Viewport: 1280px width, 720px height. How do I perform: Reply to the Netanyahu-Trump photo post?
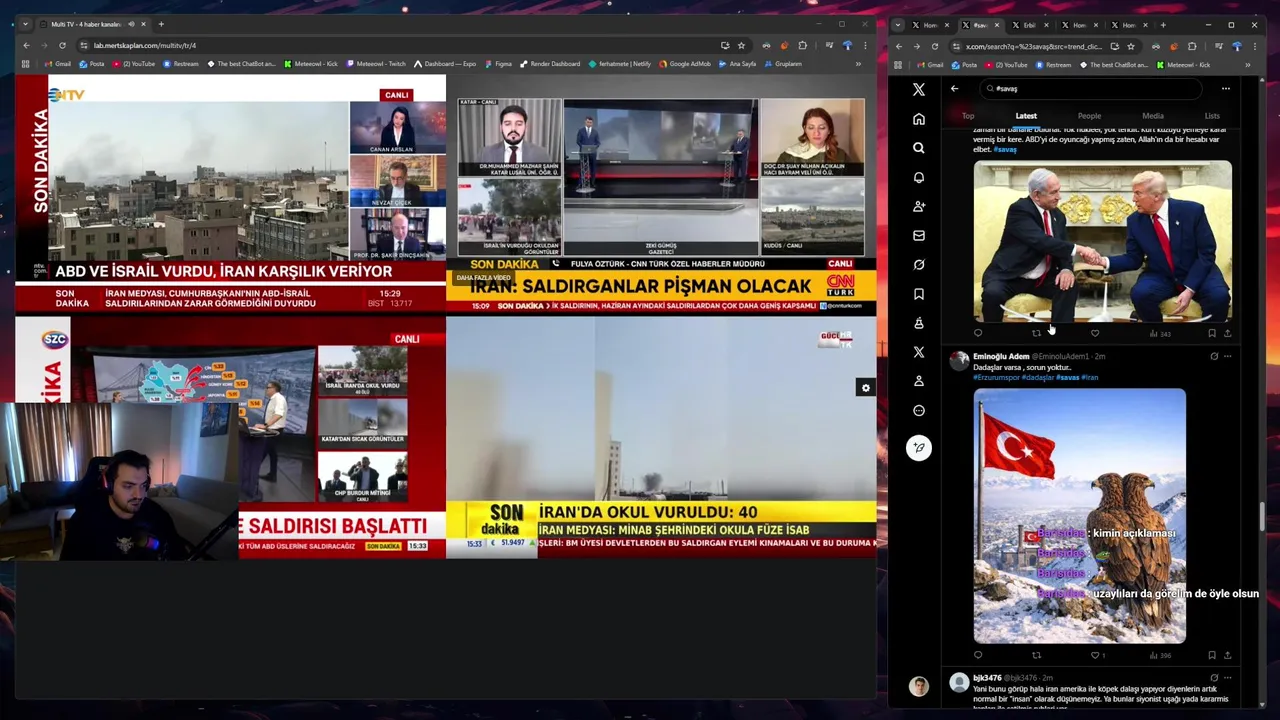[x=978, y=333]
